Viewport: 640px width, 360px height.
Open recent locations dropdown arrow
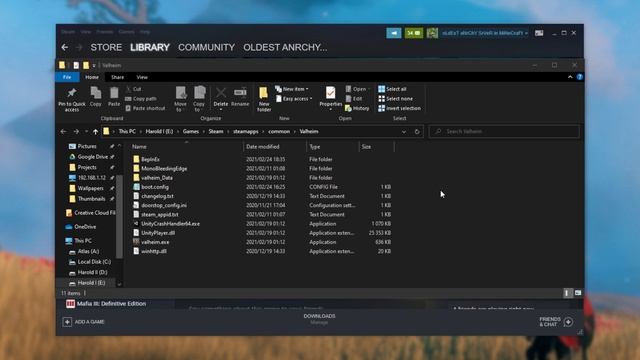tap(87, 131)
